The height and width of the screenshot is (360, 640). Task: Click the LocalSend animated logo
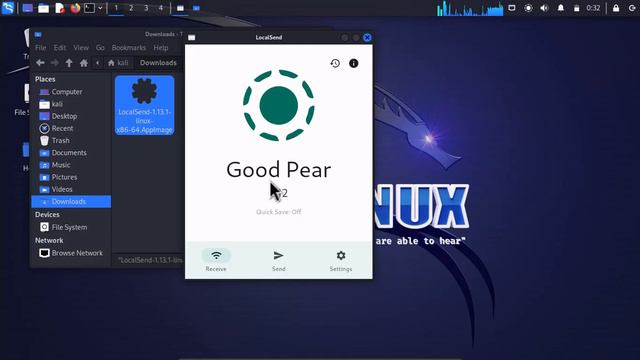click(x=279, y=105)
